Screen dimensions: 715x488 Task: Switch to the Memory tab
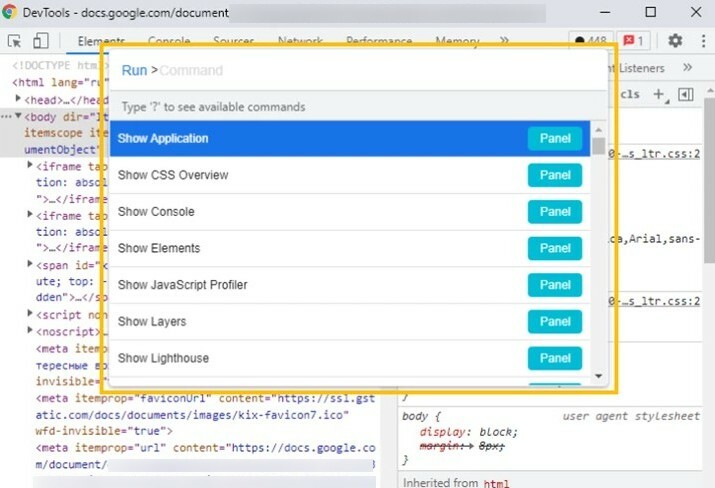(x=457, y=41)
